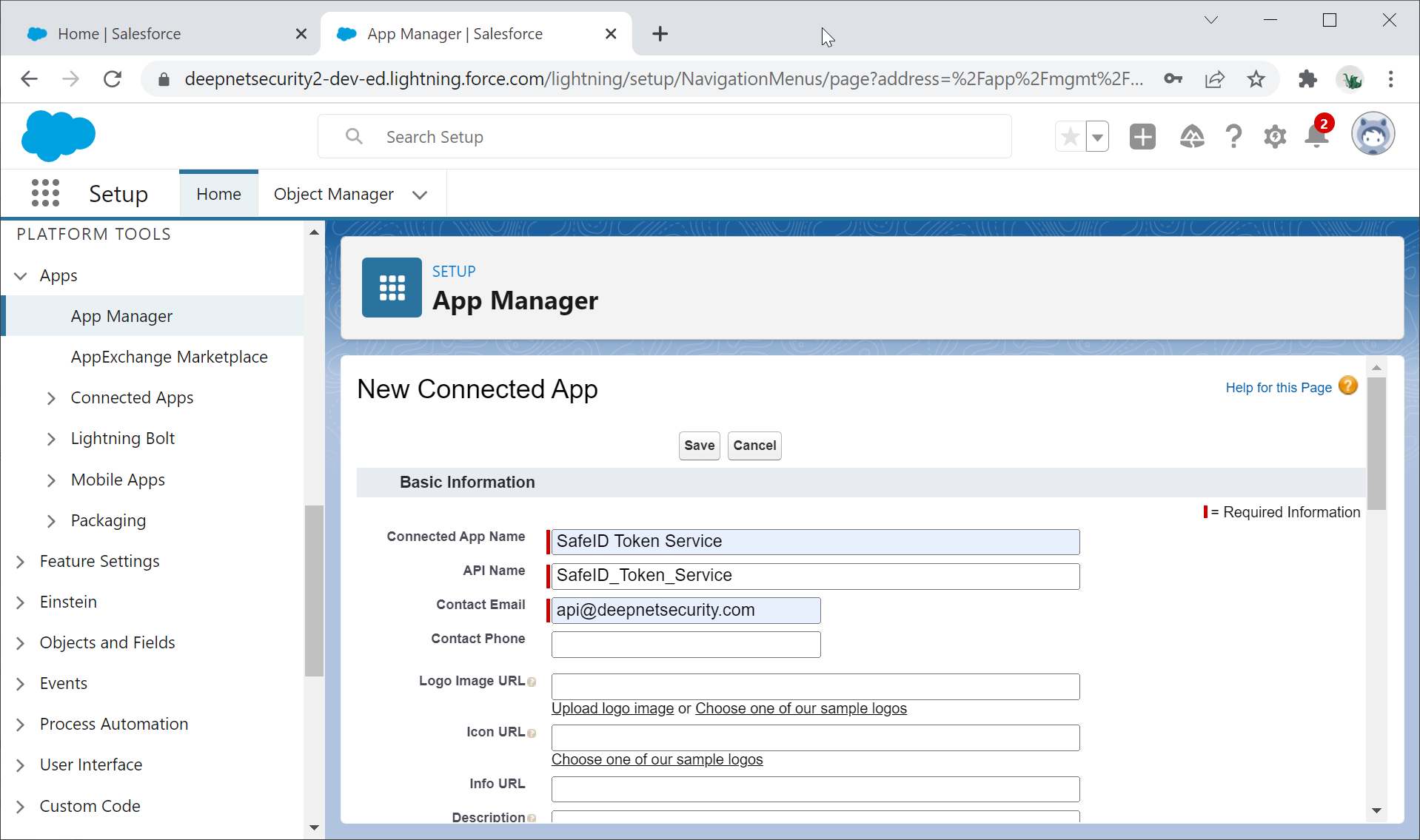Open Global Actions plus icon
Image resolution: width=1420 pixels, height=840 pixels.
1142,137
